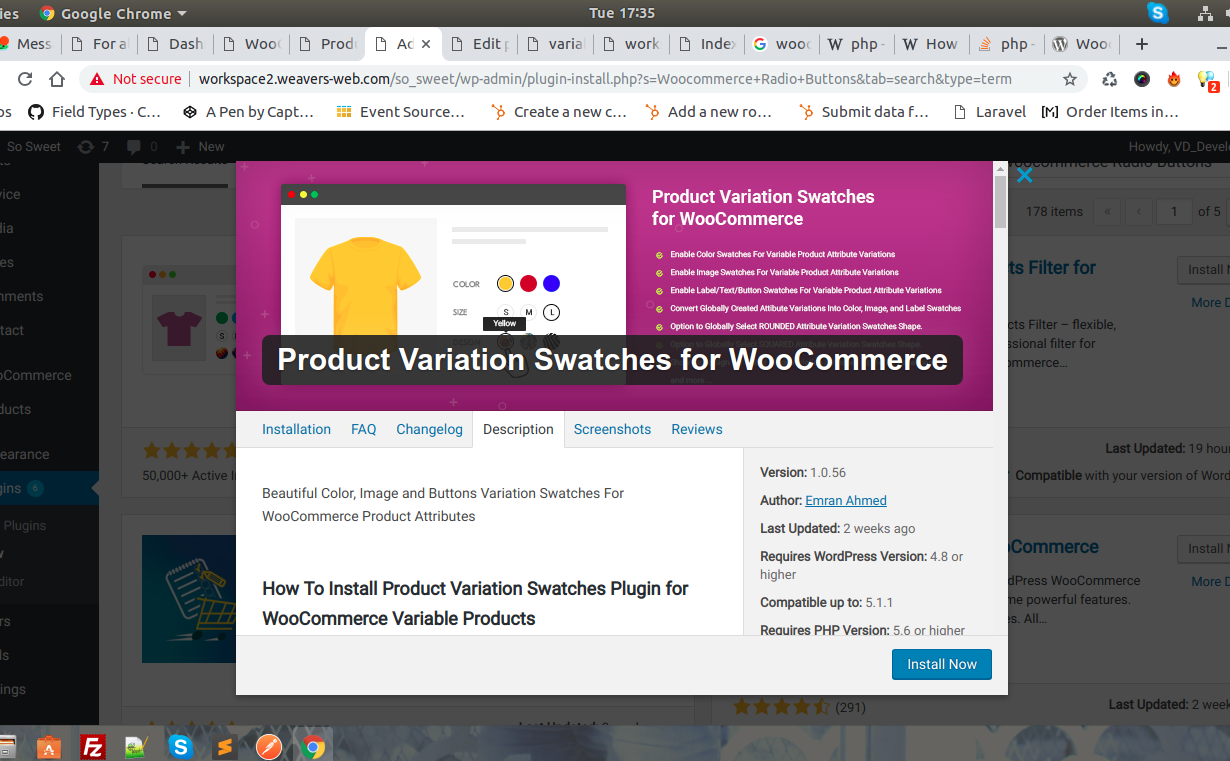Switch to the How browser tab
The height and width of the screenshot is (761, 1230).
pos(932,44)
